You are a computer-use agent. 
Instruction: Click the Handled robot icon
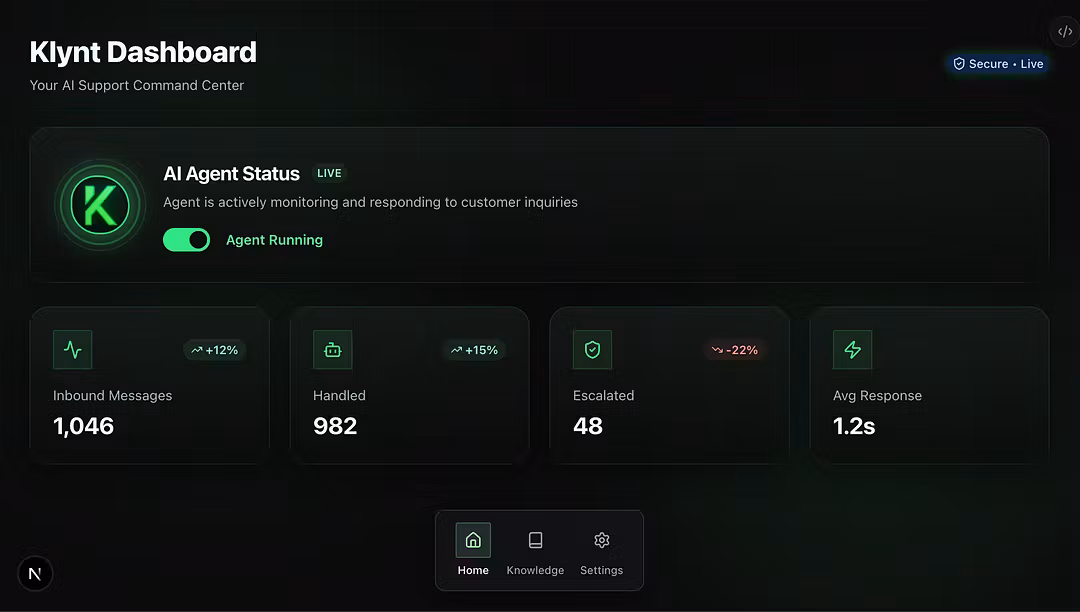coord(333,350)
